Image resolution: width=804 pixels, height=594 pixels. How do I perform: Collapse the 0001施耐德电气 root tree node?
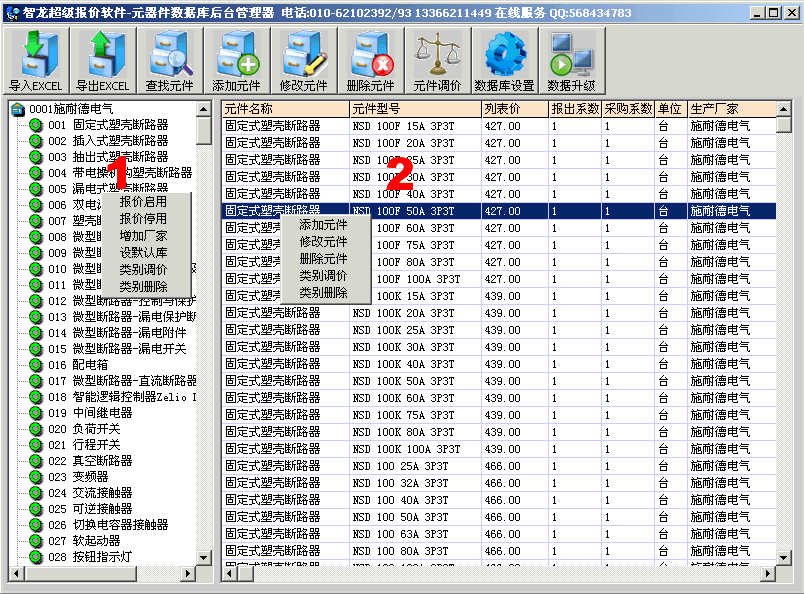tap(17, 109)
